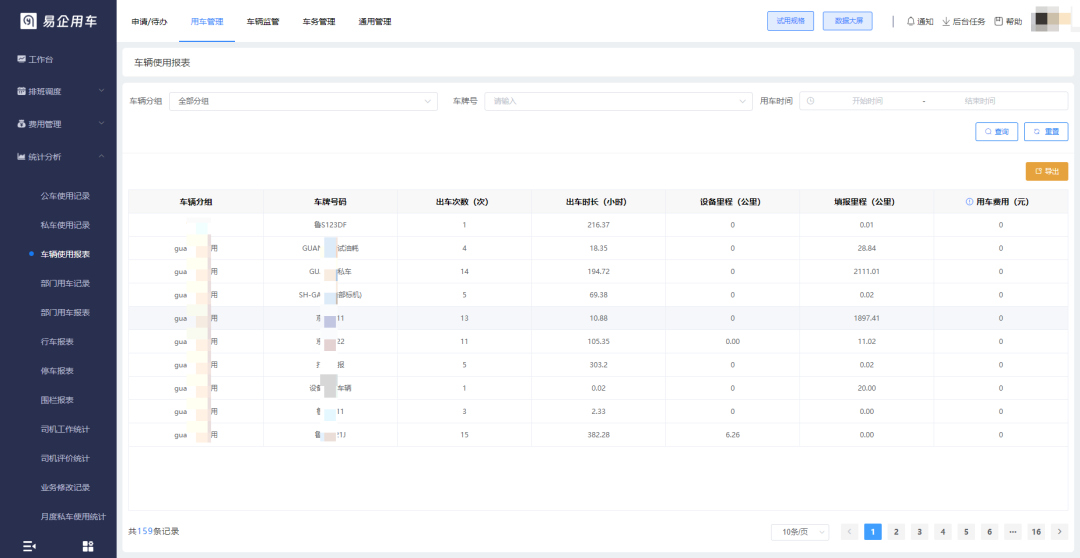
Task: Click the info icon beside 用车费用
Action: [969, 202]
